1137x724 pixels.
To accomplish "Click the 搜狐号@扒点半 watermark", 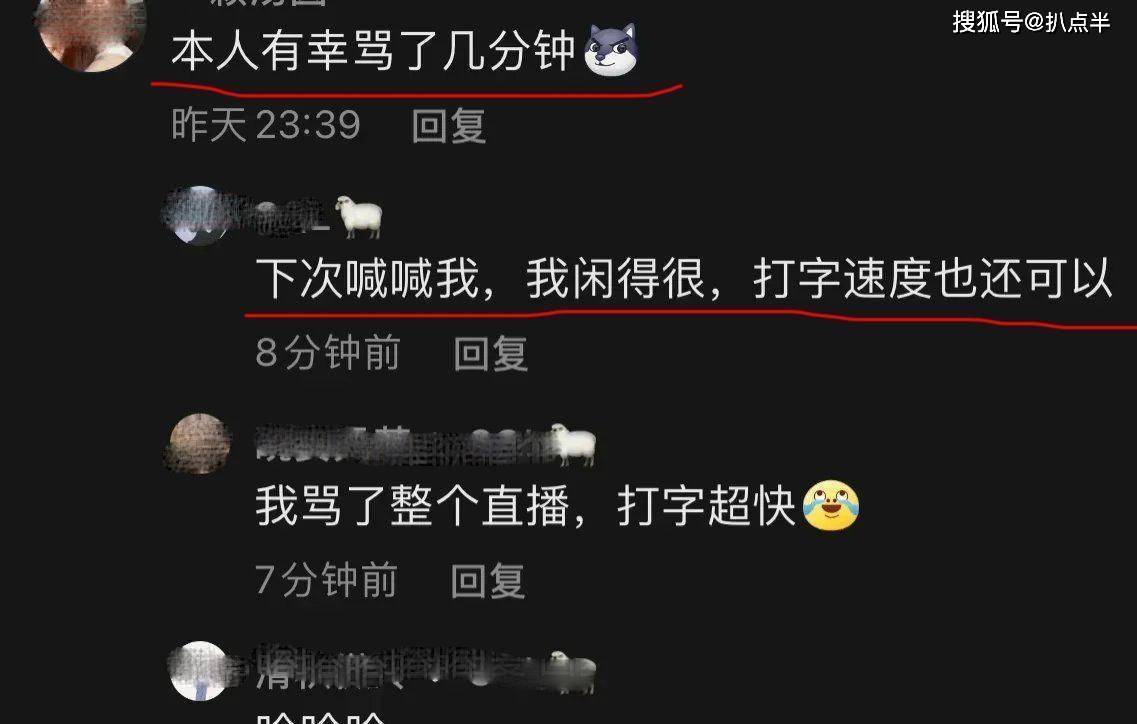I will (1031, 22).
